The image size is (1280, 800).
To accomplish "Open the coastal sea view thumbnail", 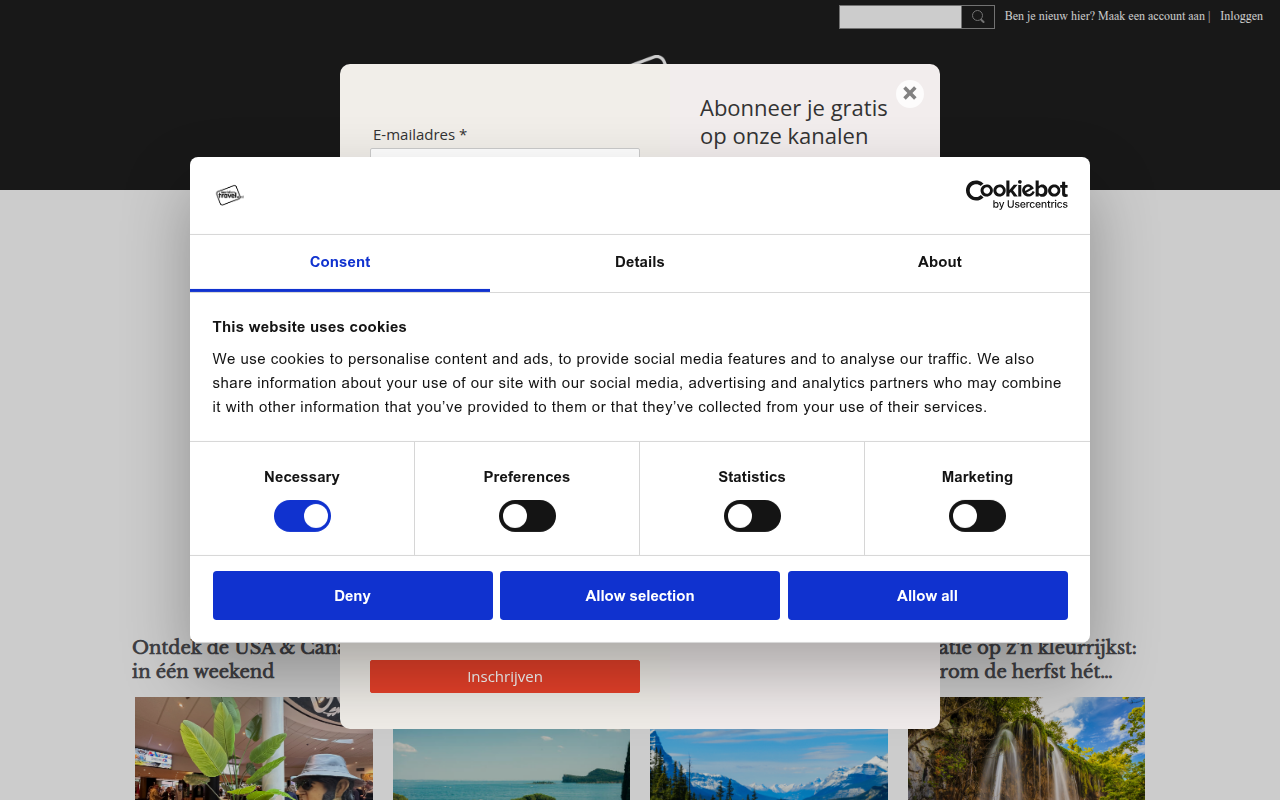I will click(x=511, y=765).
